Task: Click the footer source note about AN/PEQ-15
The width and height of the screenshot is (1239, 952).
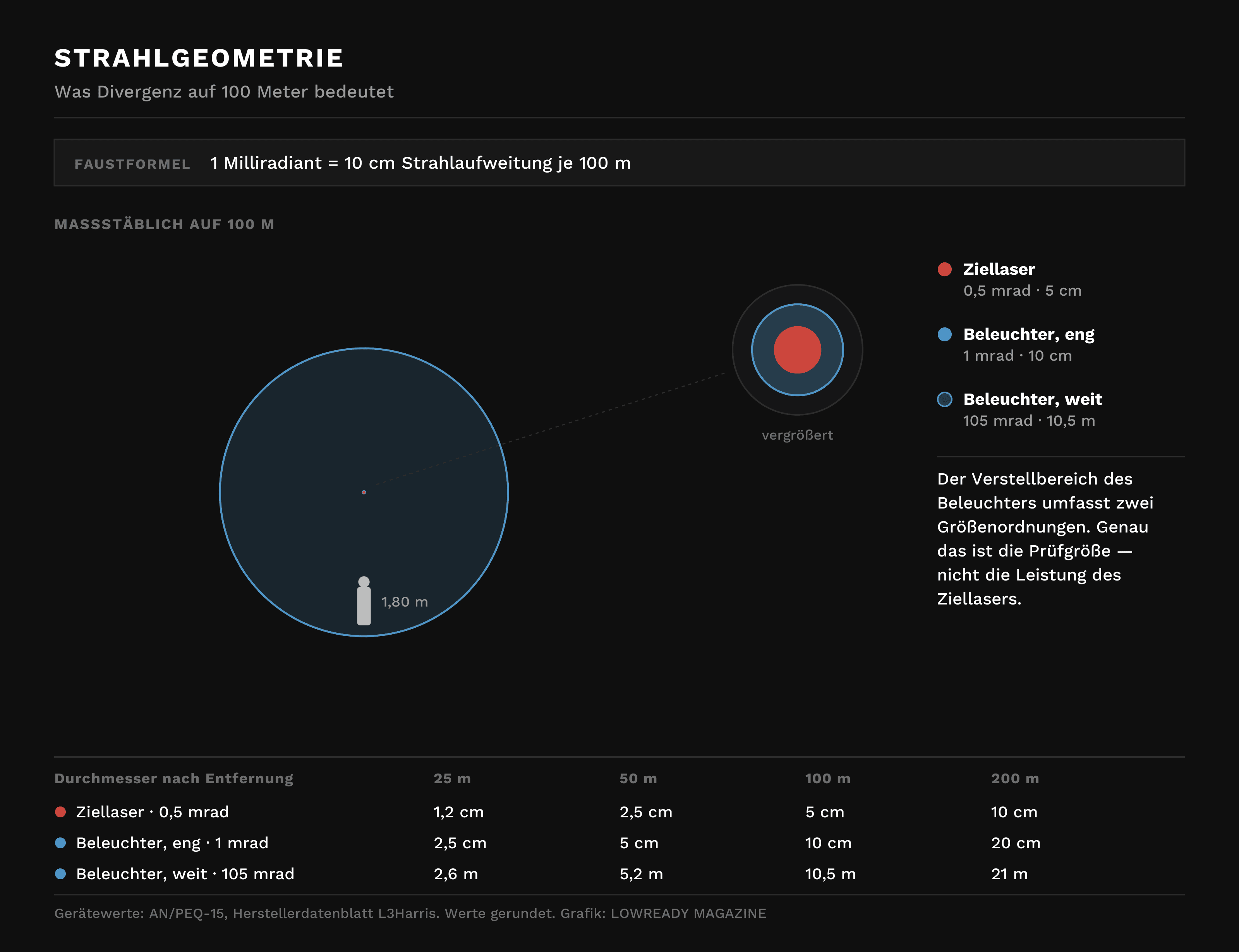Action: click(410, 913)
